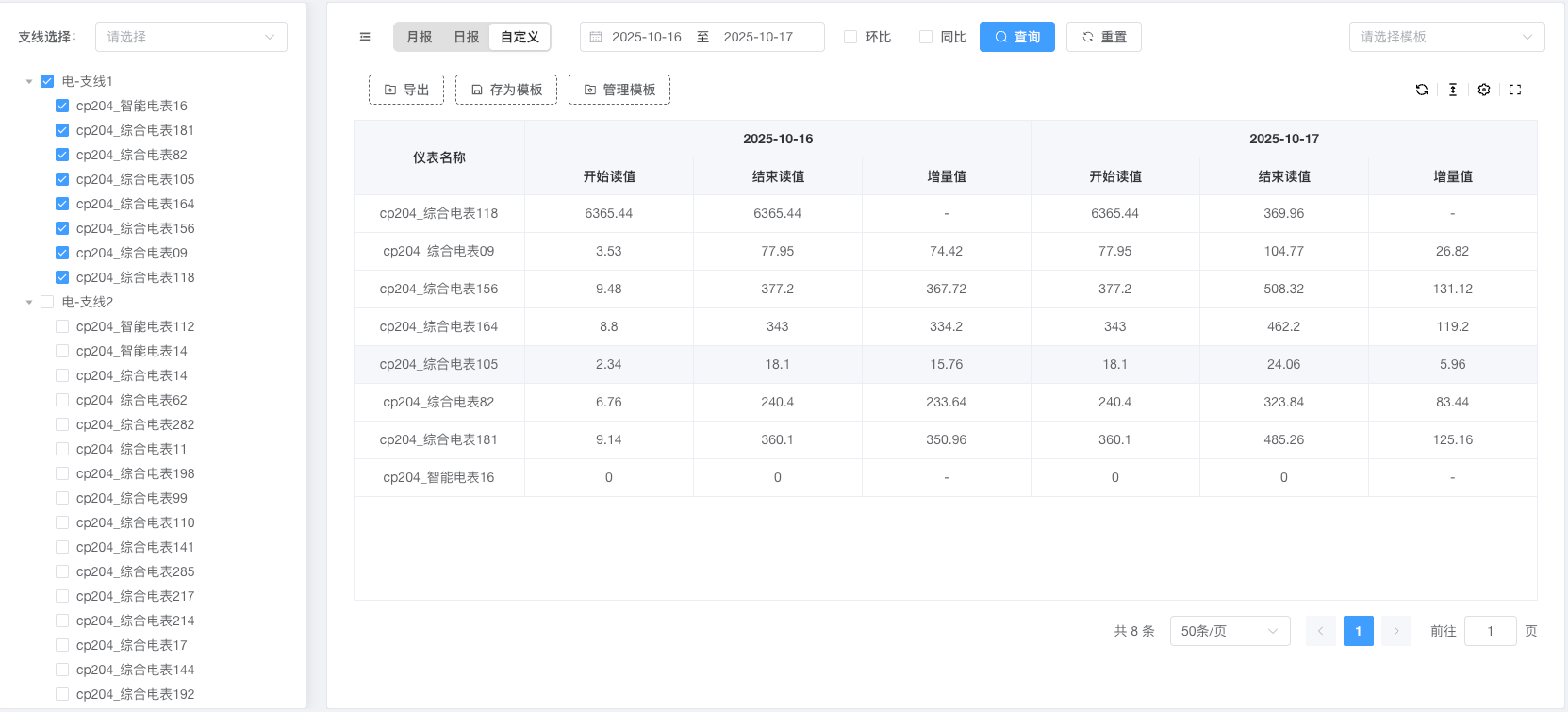
Task: Click the 仪表名称 column header
Action: pyautogui.click(x=439, y=157)
